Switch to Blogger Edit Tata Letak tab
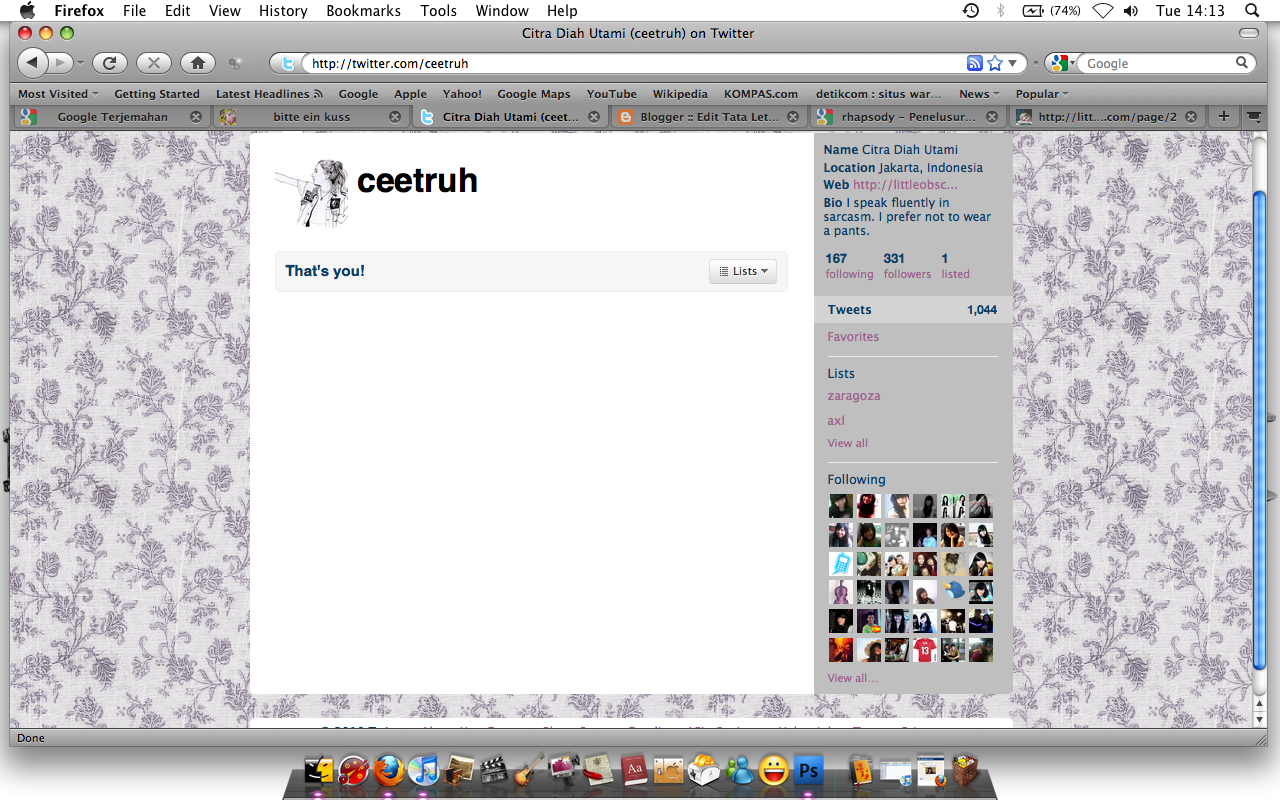This screenshot has height=800, width=1280. coord(709,116)
